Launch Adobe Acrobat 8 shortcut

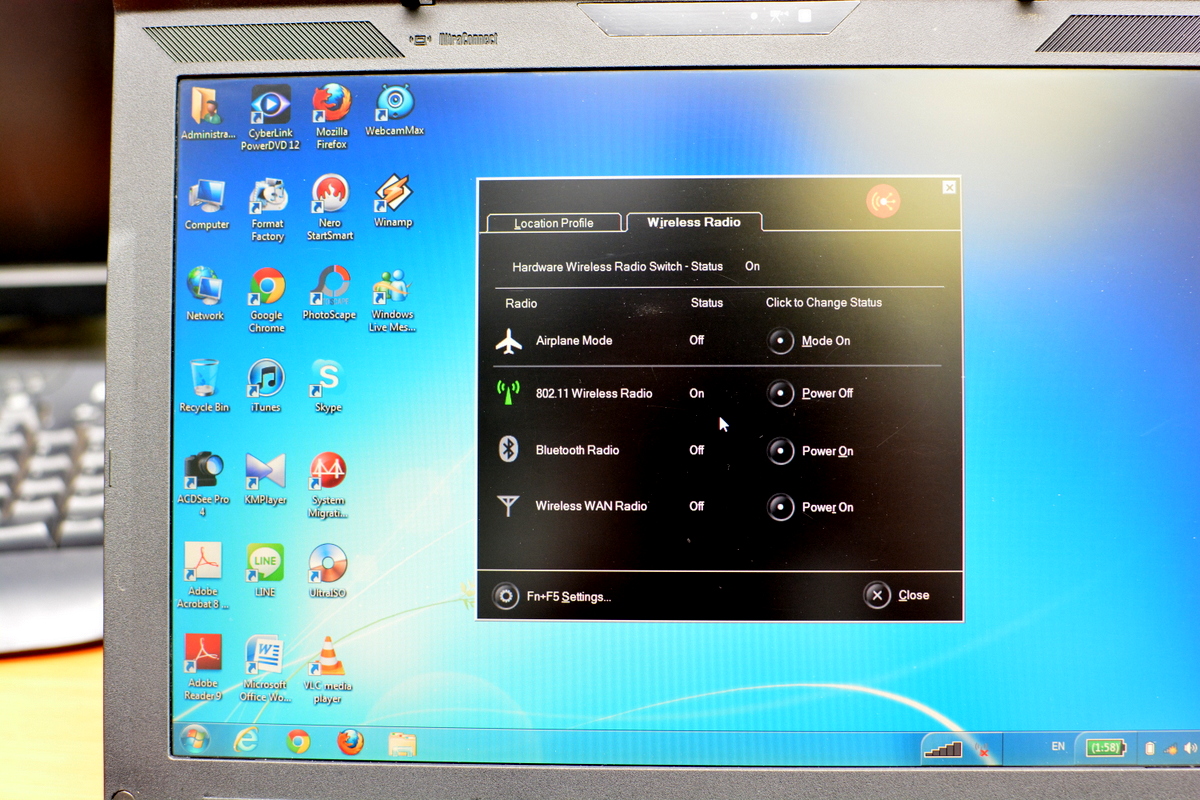click(203, 576)
